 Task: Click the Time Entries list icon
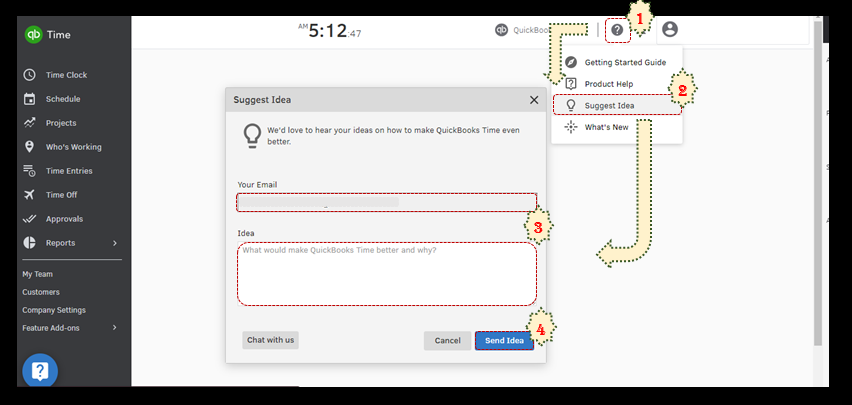click(29, 171)
